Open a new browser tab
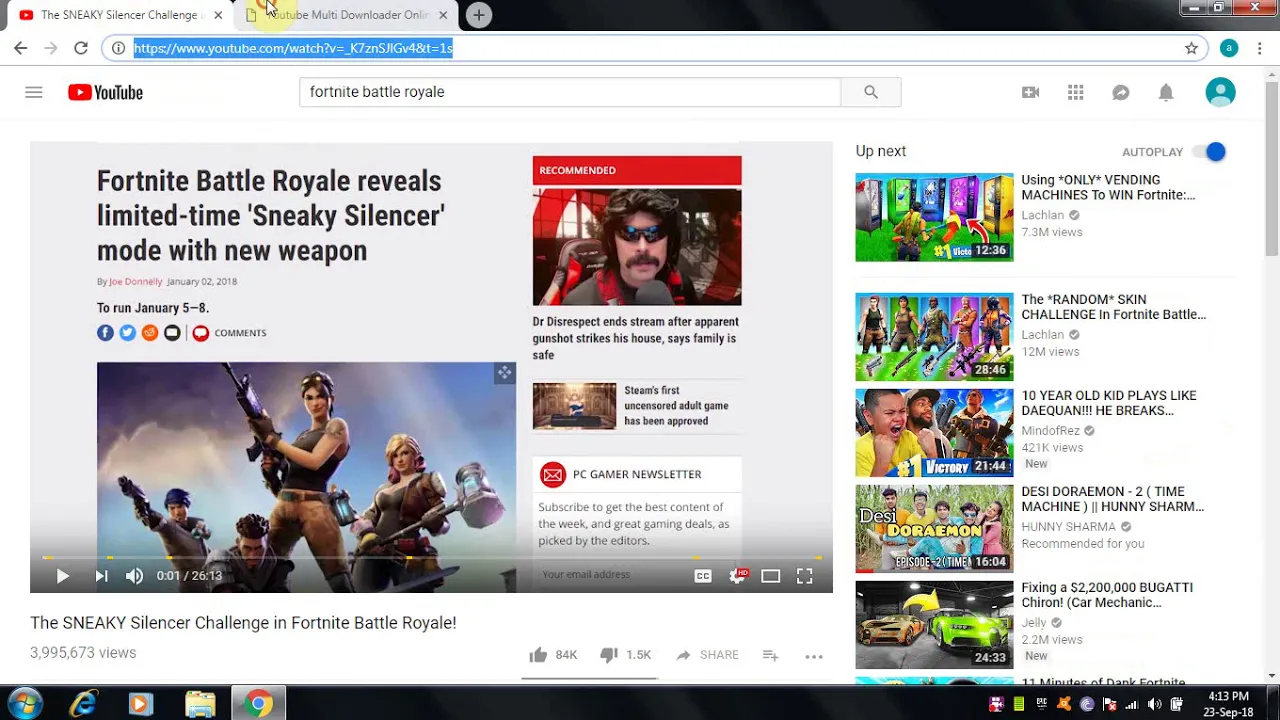Screen dimensions: 1280x720 [479, 15]
